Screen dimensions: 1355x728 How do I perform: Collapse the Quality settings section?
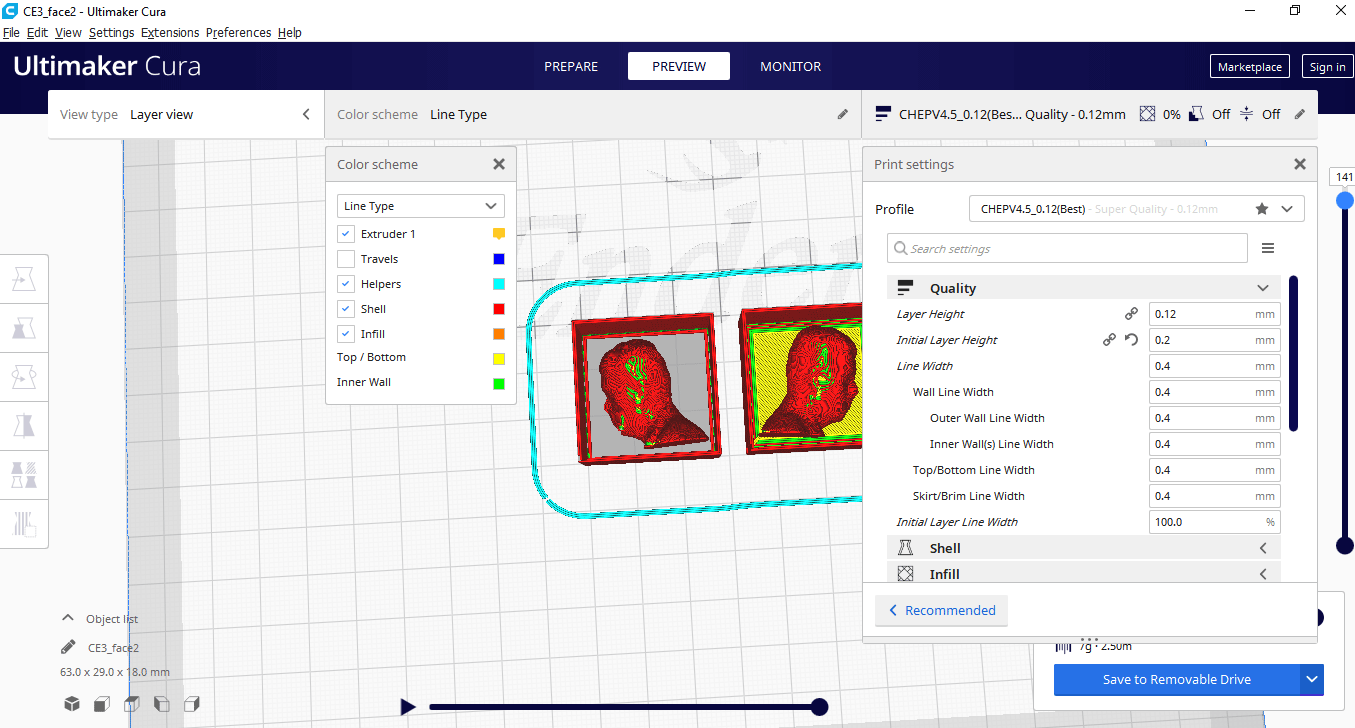1083,288
